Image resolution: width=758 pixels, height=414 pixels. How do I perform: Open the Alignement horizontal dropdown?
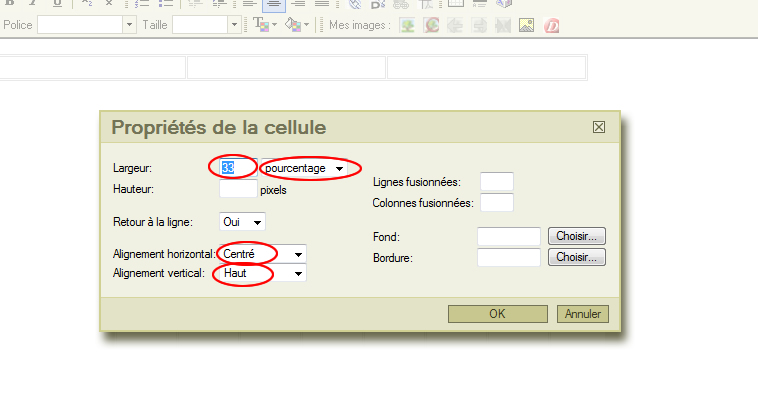point(262,254)
